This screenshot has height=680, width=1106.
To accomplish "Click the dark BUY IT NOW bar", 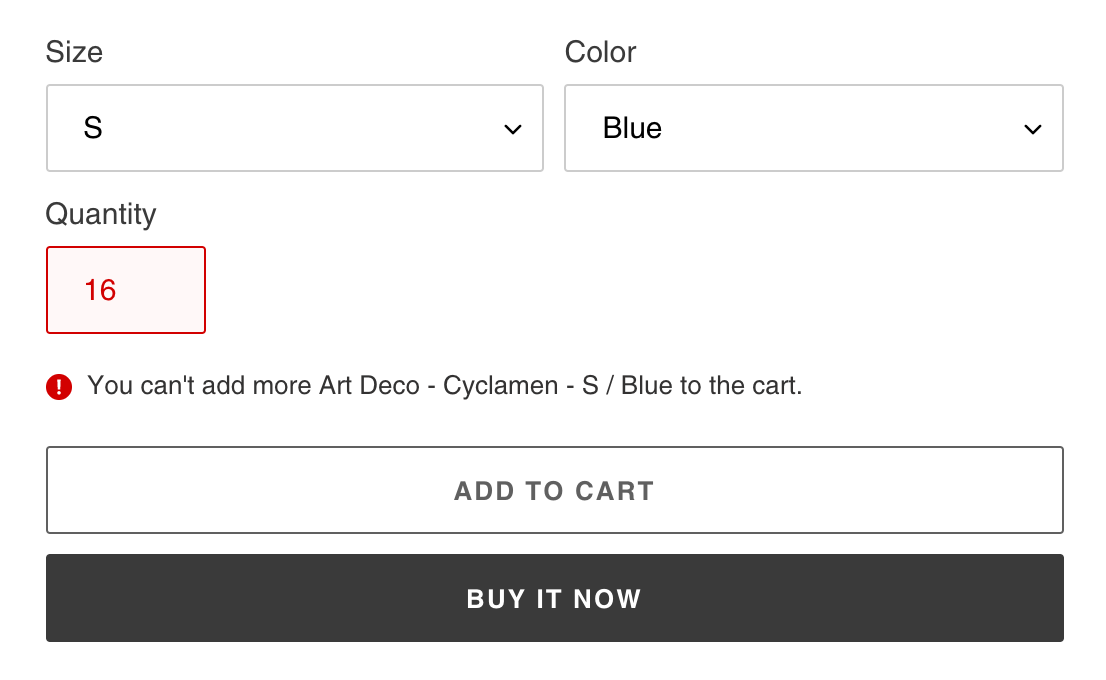I will pyautogui.click(x=554, y=598).
